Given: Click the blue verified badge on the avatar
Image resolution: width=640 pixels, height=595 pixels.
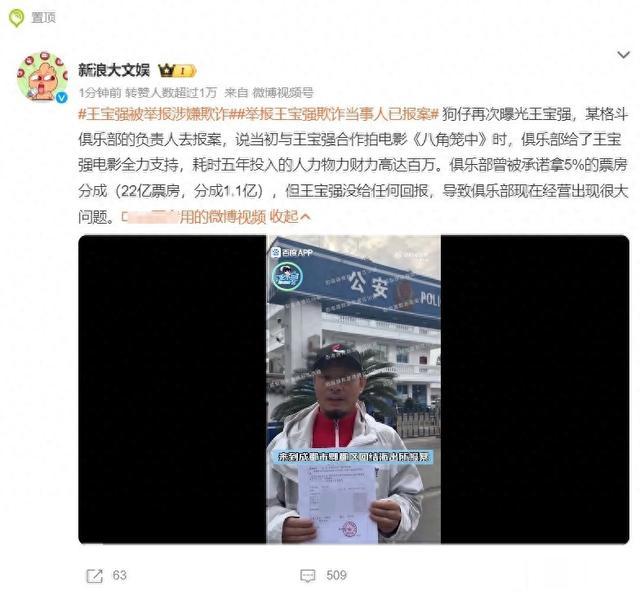Looking at the screenshot, I should pyautogui.click(x=62, y=97).
